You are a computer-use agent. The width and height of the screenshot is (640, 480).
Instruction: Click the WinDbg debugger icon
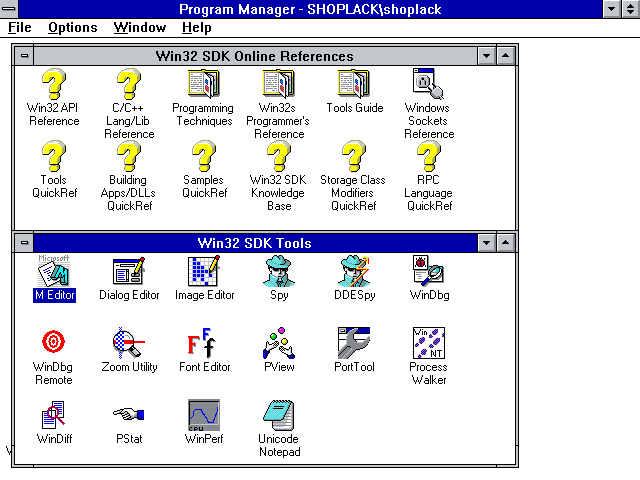(x=429, y=271)
